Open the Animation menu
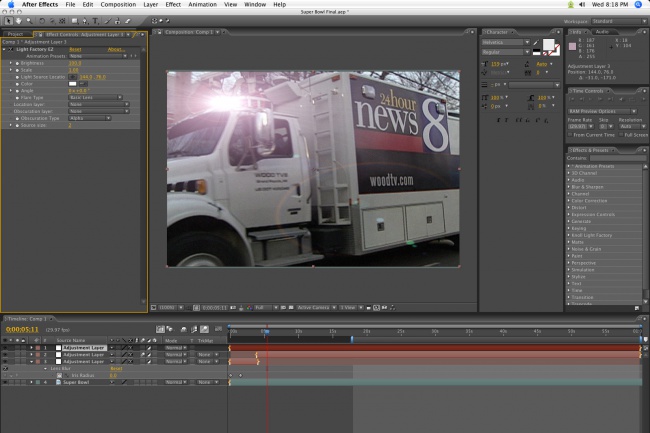Image resolution: width=650 pixels, height=433 pixels. pos(202,5)
